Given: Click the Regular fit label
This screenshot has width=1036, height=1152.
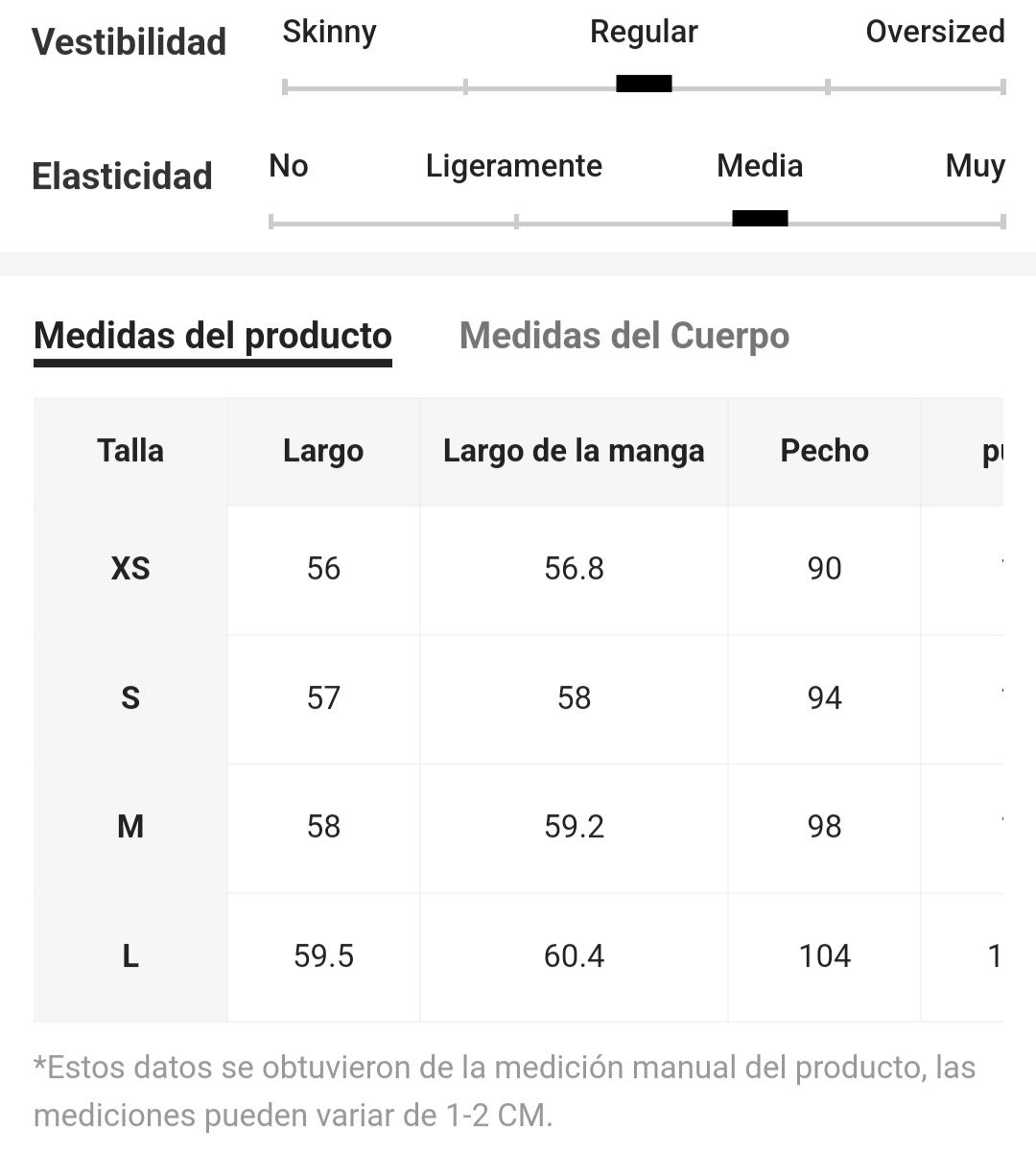Looking at the screenshot, I should (x=644, y=32).
